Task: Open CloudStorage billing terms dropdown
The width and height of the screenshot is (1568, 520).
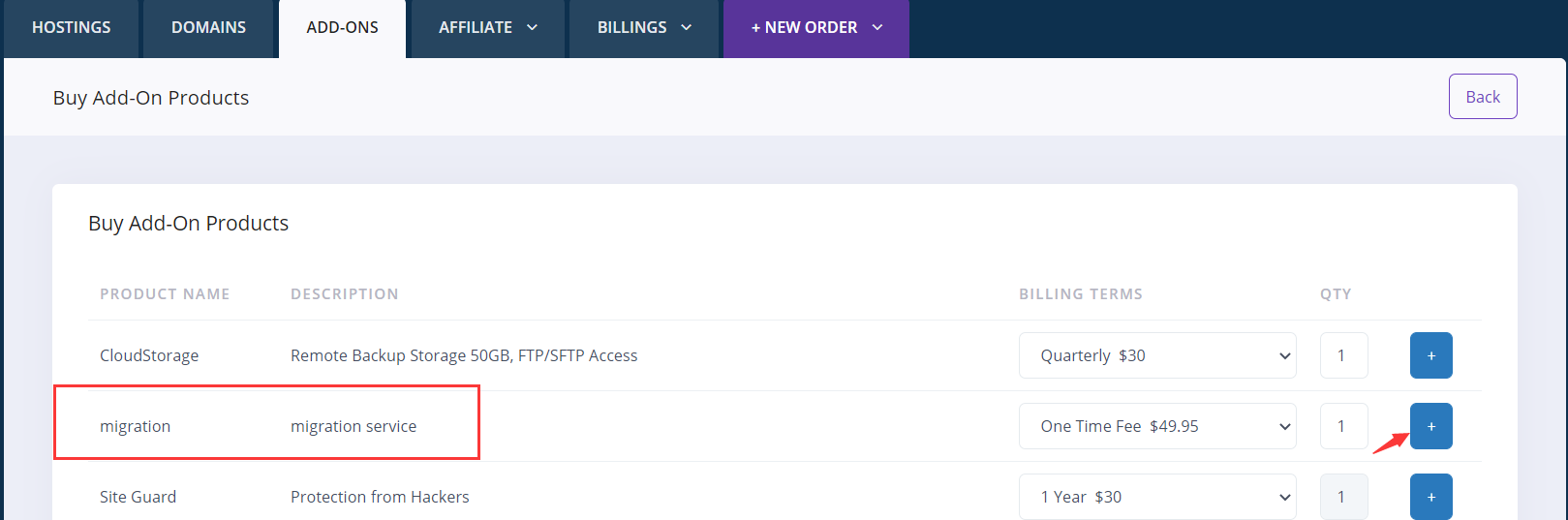Action: pyautogui.click(x=1156, y=355)
